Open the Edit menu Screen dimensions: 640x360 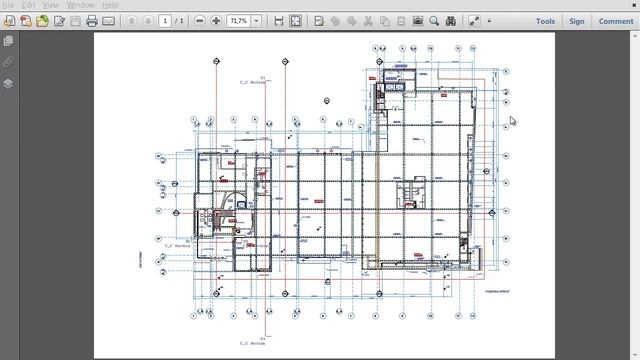click(x=28, y=5)
